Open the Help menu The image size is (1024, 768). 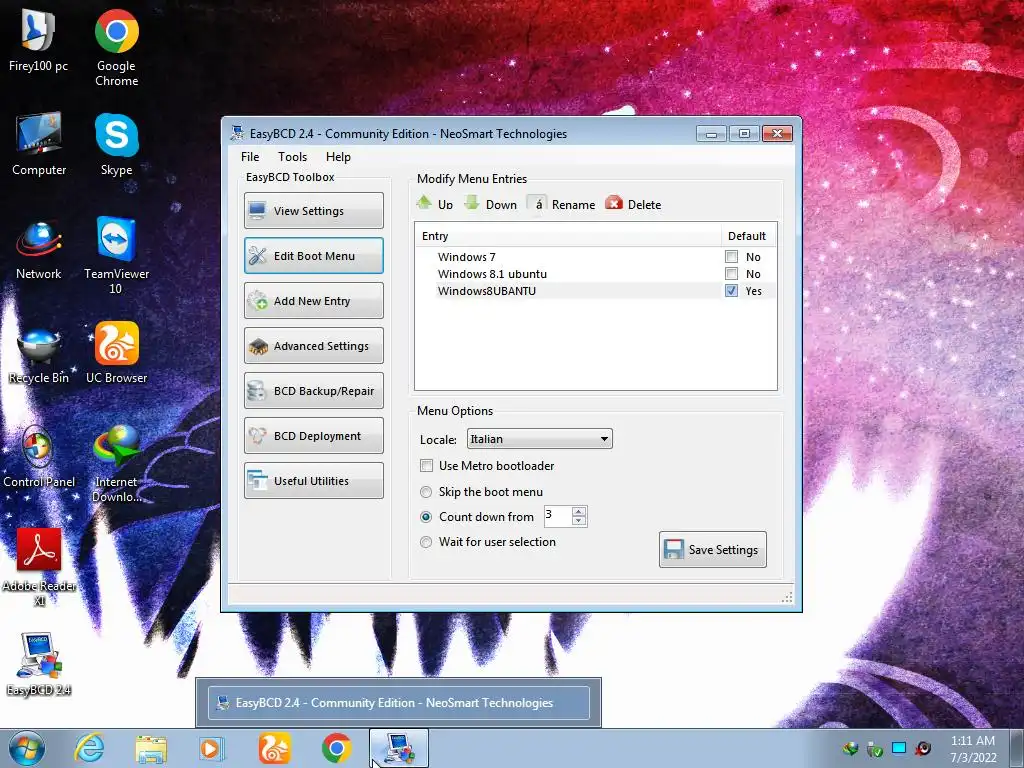point(338,157)
